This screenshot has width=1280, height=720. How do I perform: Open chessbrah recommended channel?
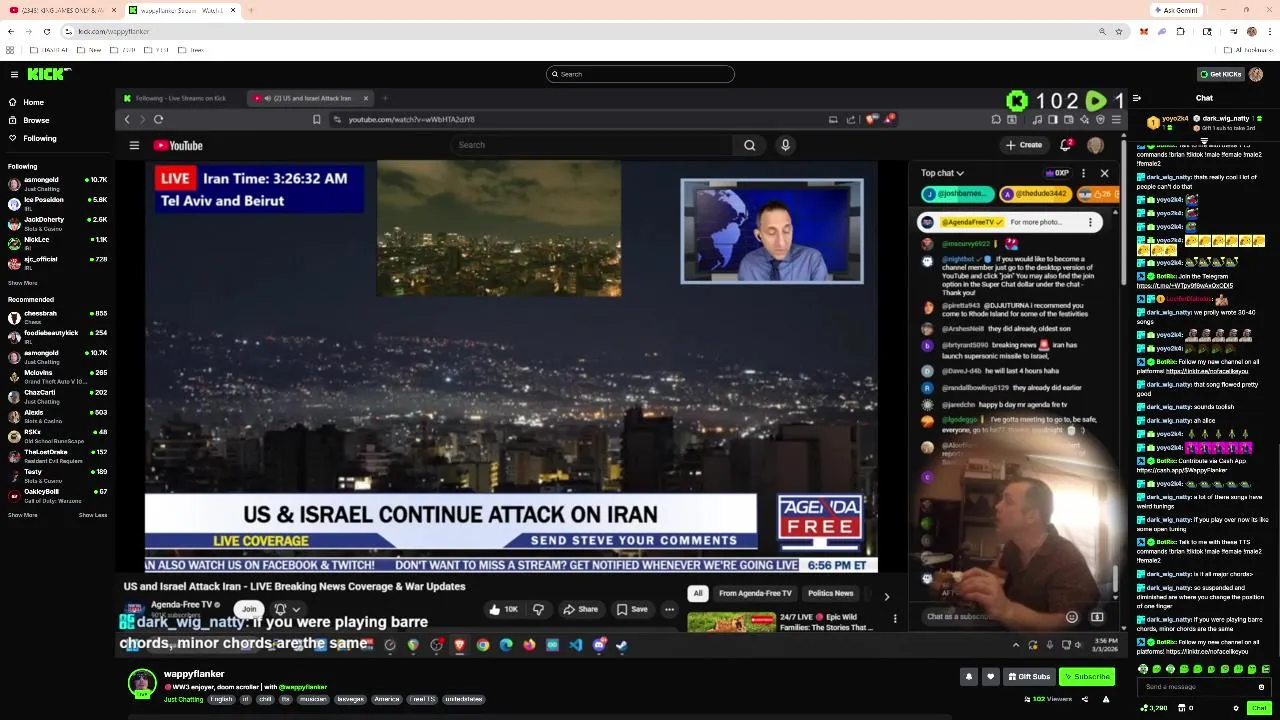tap(57, 316)
